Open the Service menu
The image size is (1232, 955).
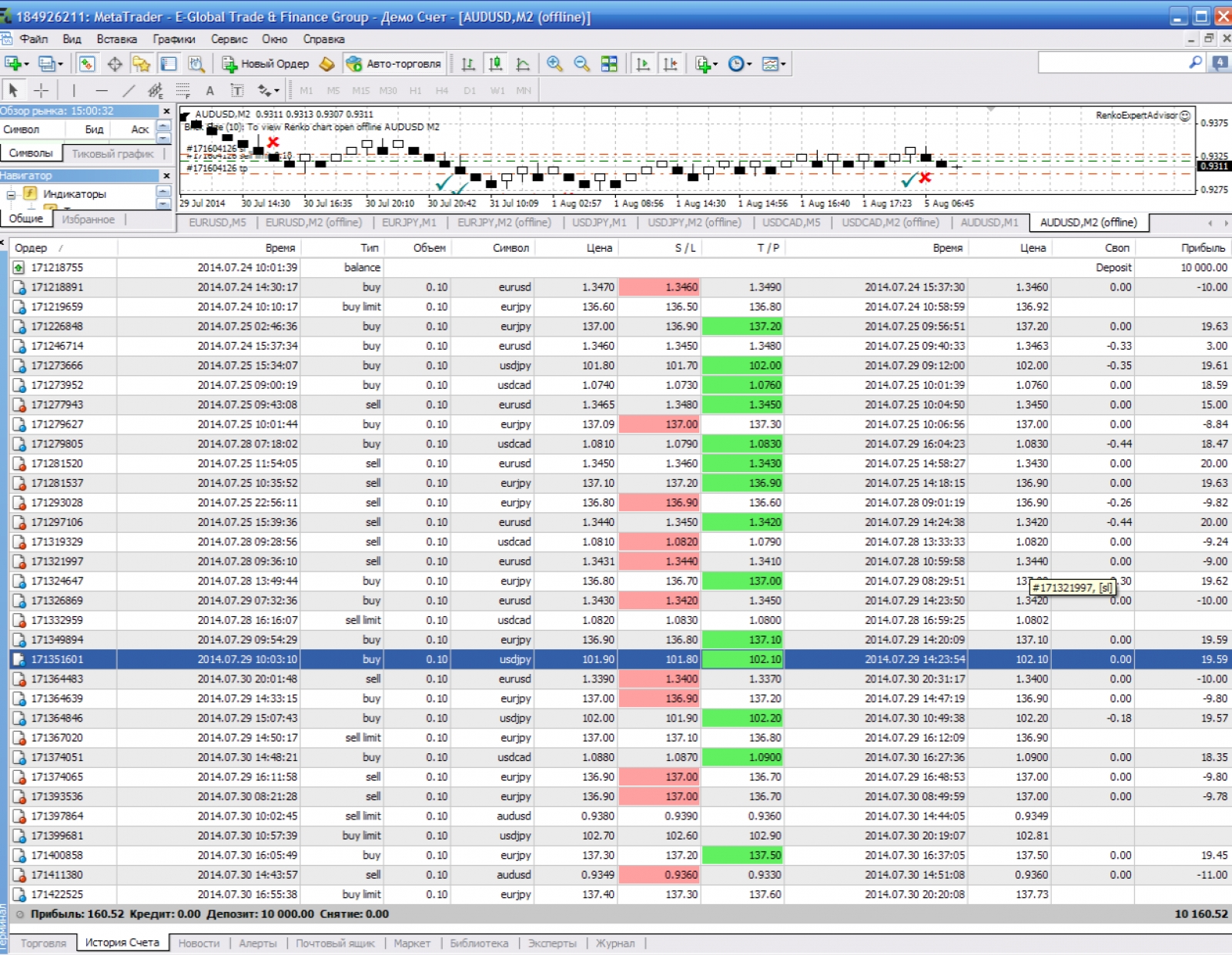coord(229,39)
